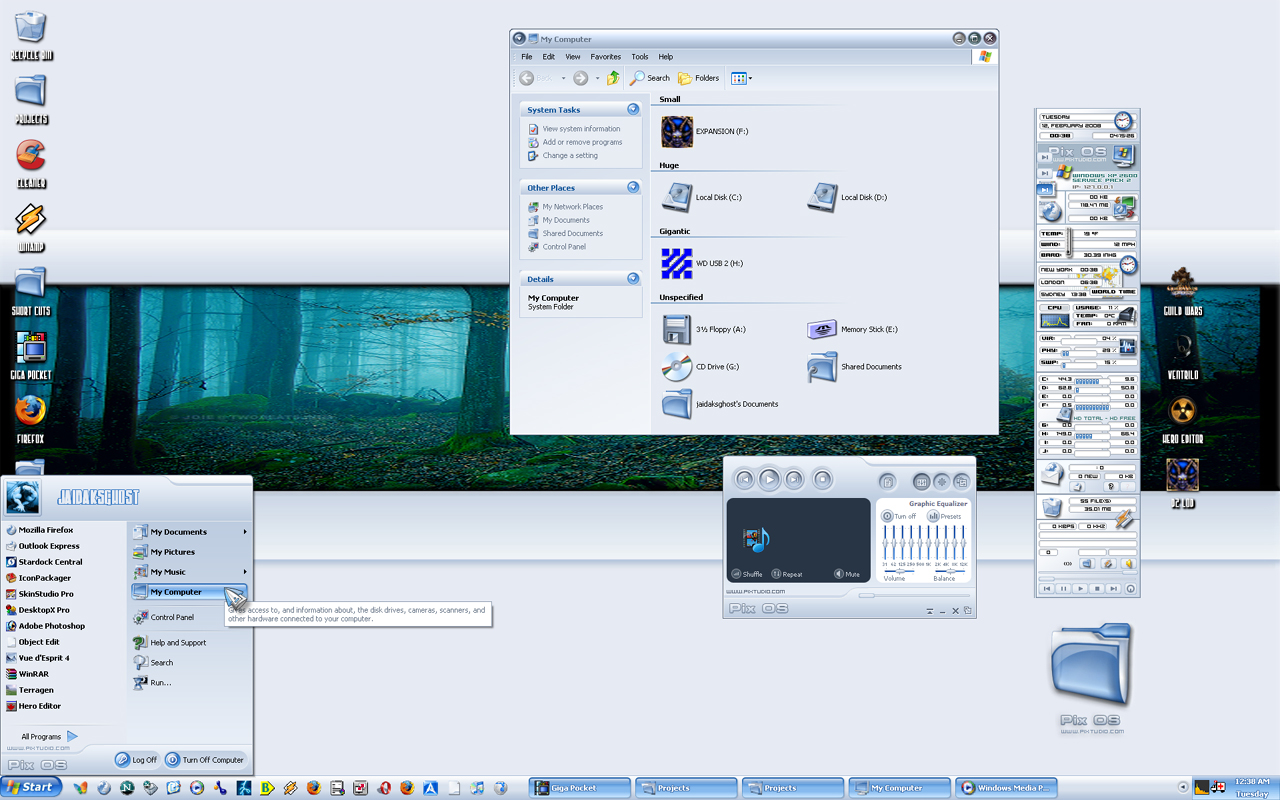Click the Turn Off Computer button

[x=205, y=759]
